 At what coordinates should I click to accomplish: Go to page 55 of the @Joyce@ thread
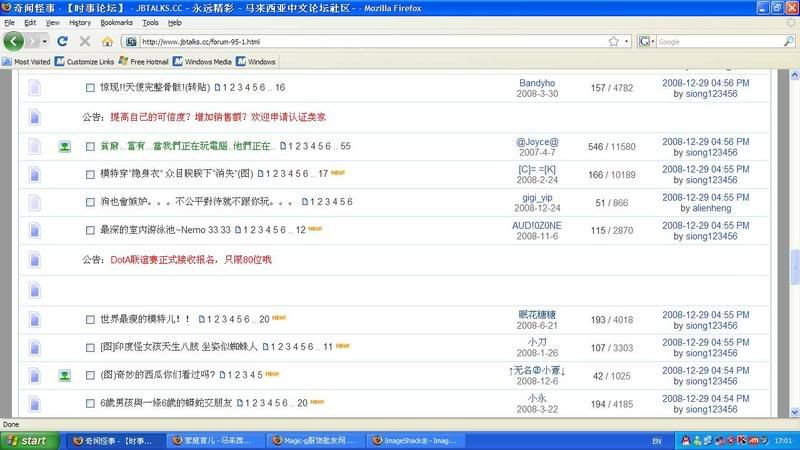(345, 146)
